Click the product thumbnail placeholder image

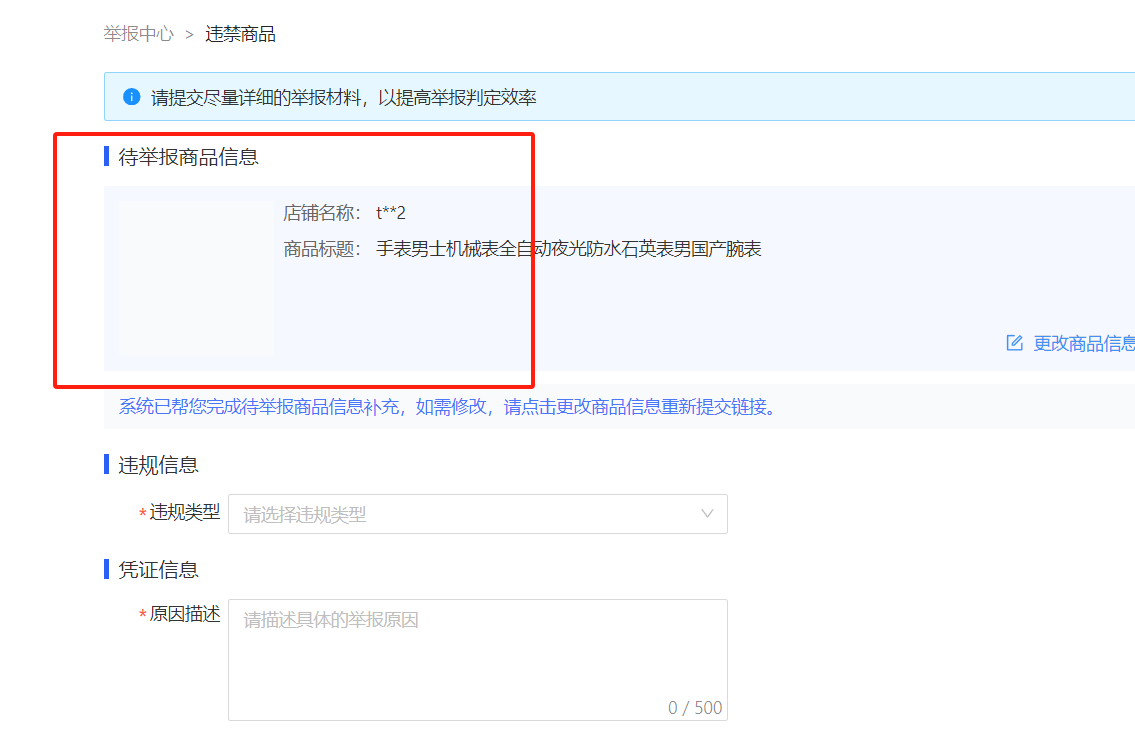click(196, 277)
